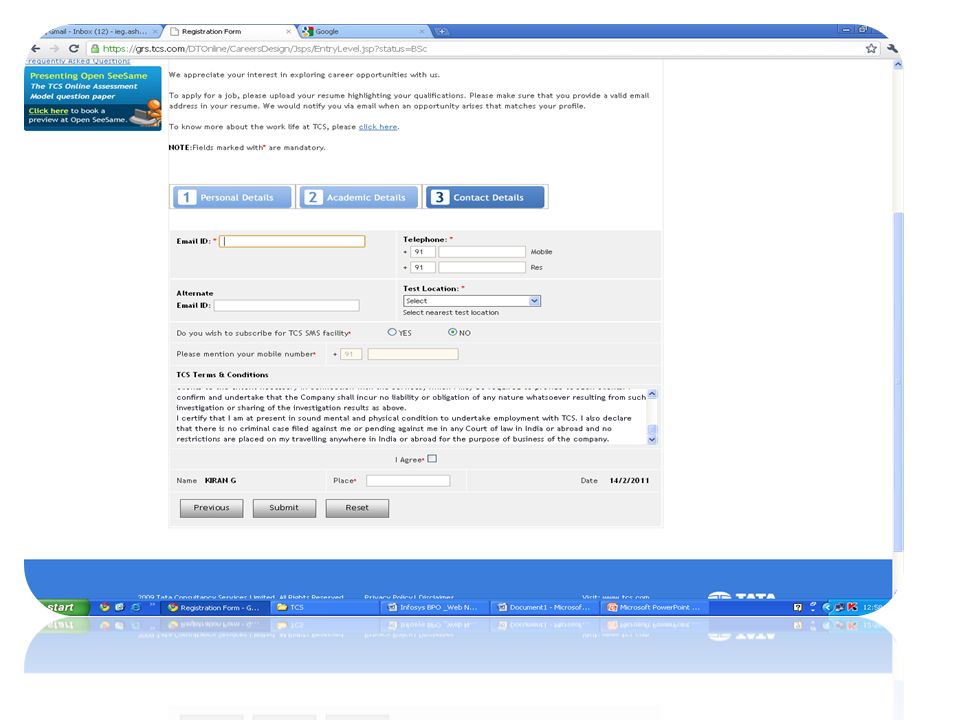960x720 pixels.
Task: Open Document1 Microsoft Word taskbar item
Action: coord(543,607)
